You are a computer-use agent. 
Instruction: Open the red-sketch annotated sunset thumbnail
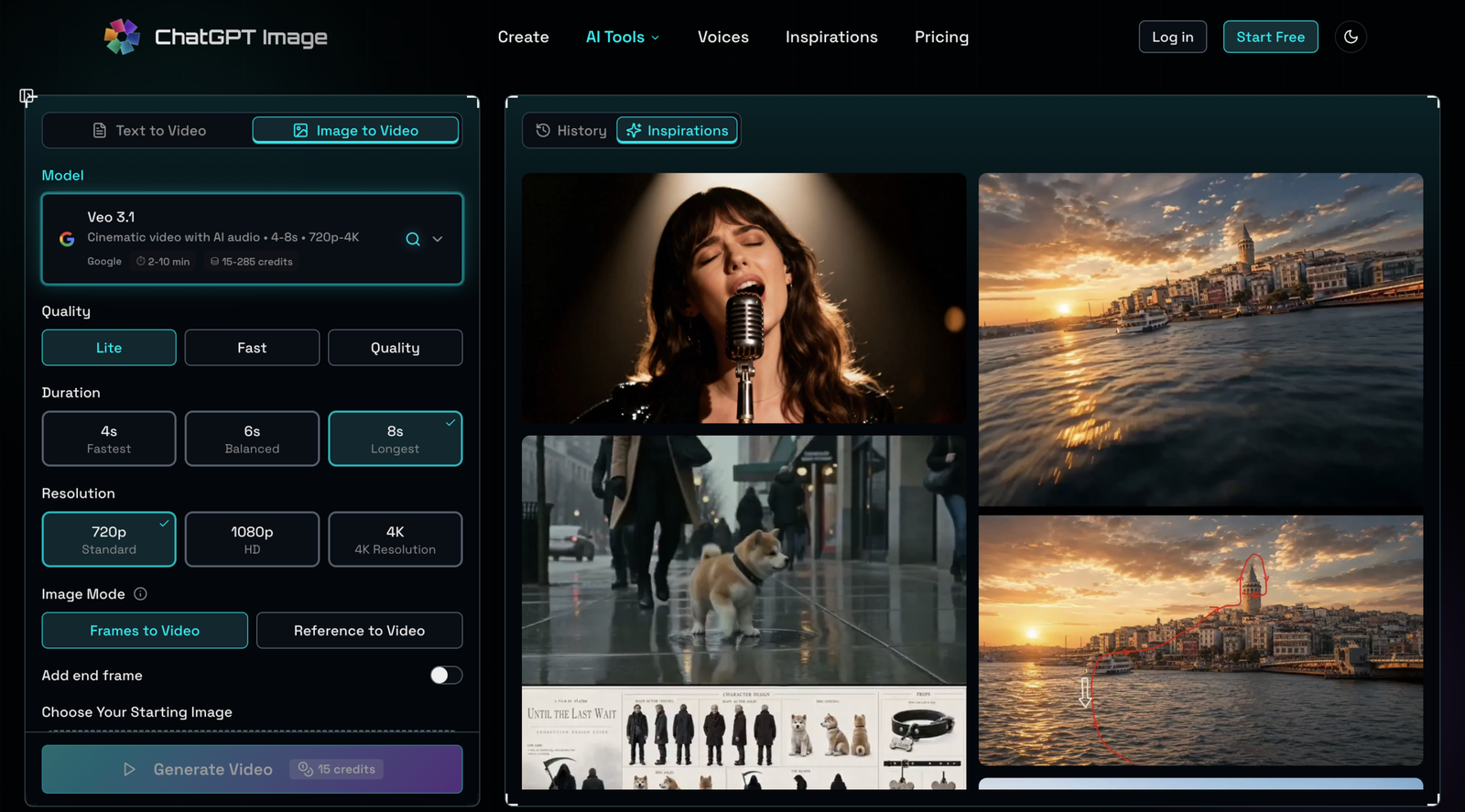[x=1201, y=640]
